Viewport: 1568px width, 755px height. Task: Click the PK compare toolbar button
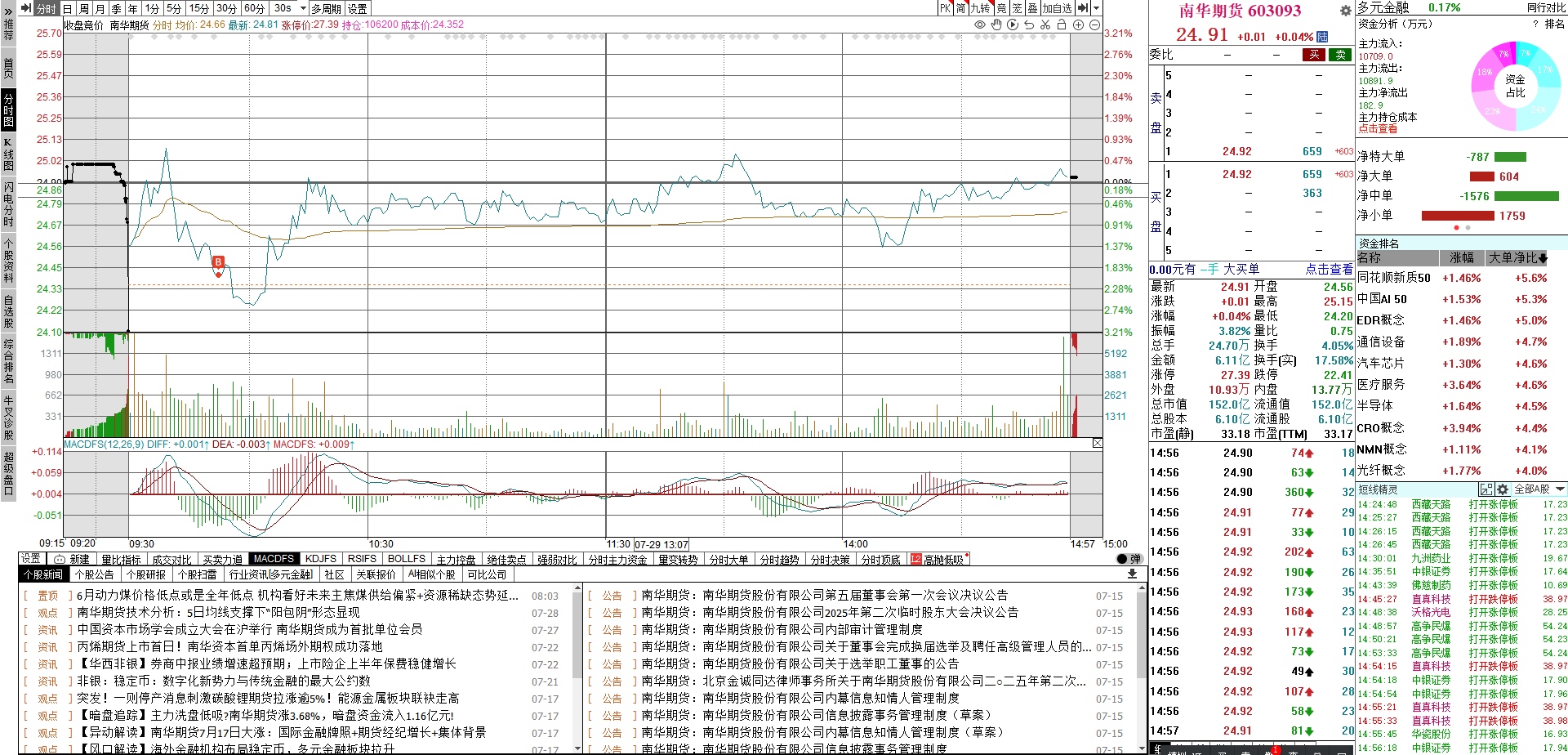tap(945, 8)
